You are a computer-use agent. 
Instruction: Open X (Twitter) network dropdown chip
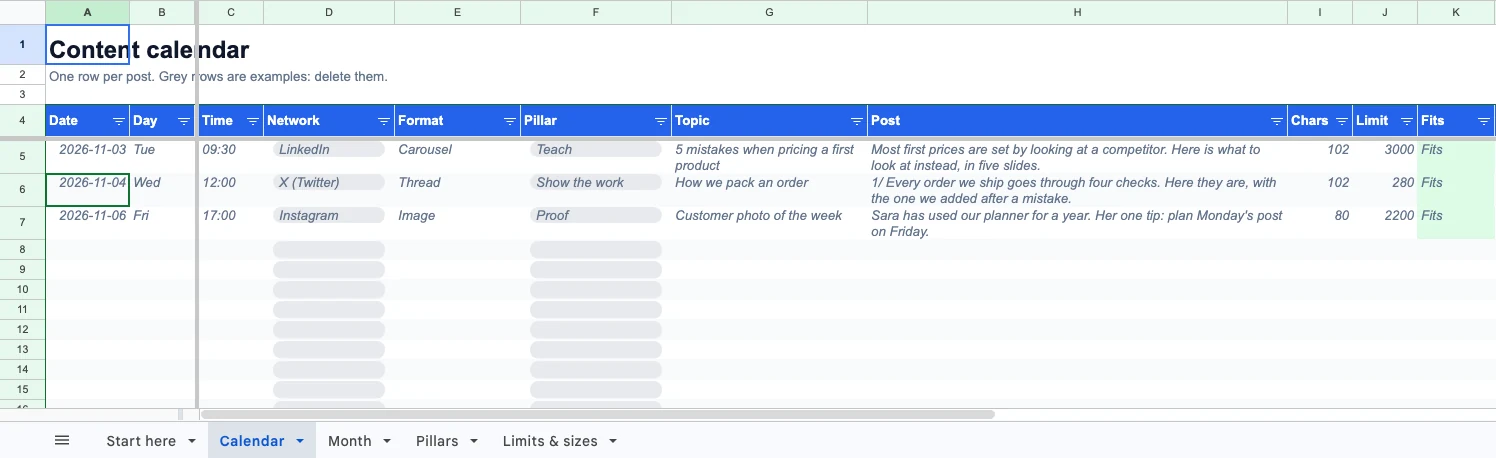[329, 182]
